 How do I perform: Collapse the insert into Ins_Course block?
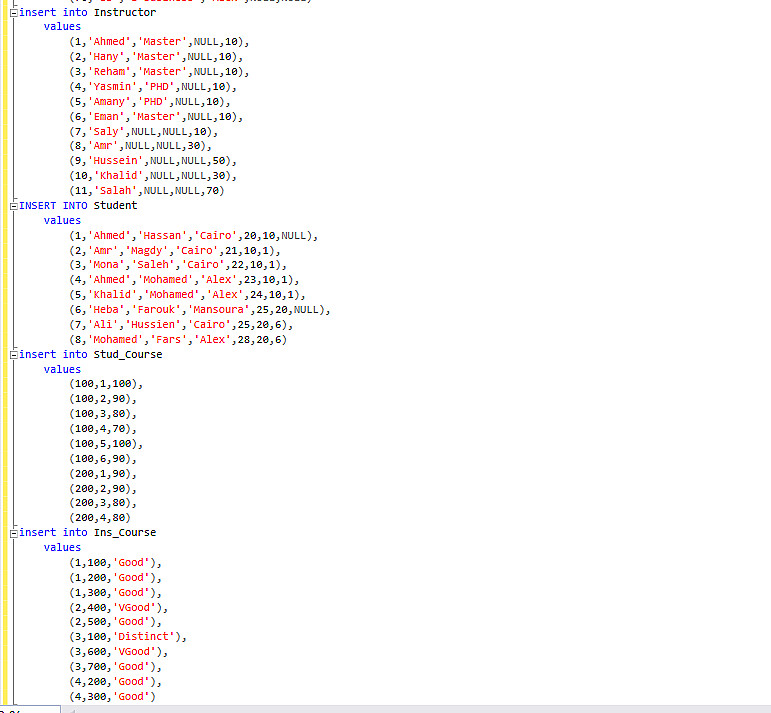14,533
